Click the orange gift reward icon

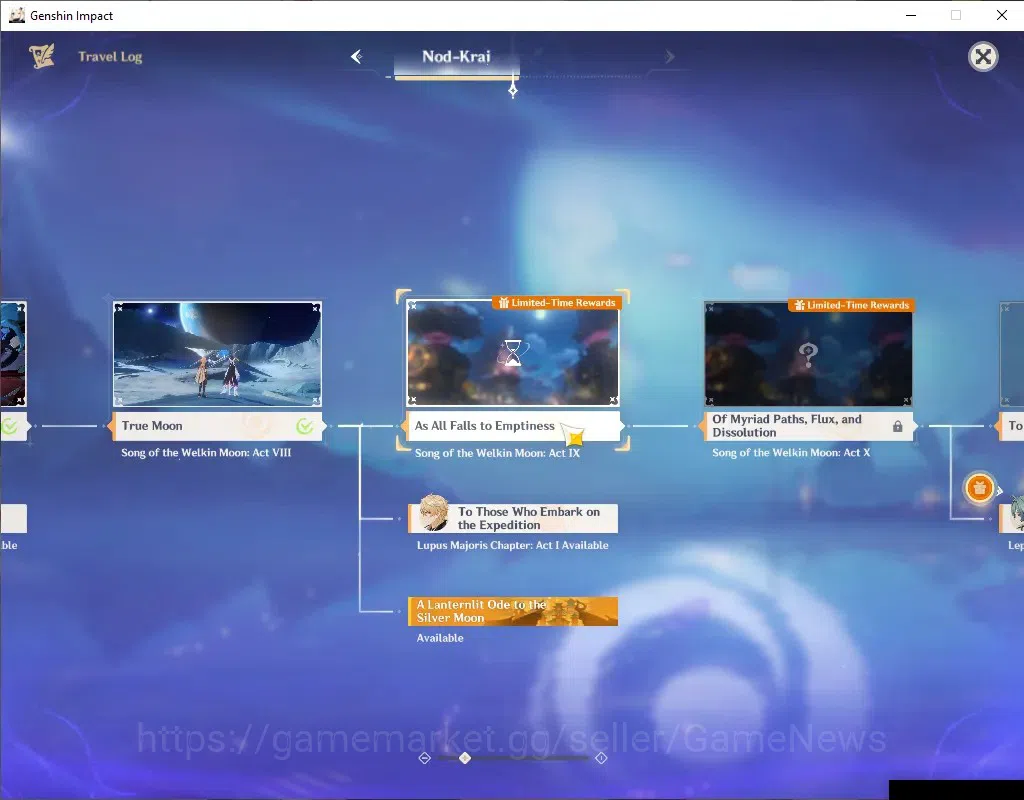point(979,488)
